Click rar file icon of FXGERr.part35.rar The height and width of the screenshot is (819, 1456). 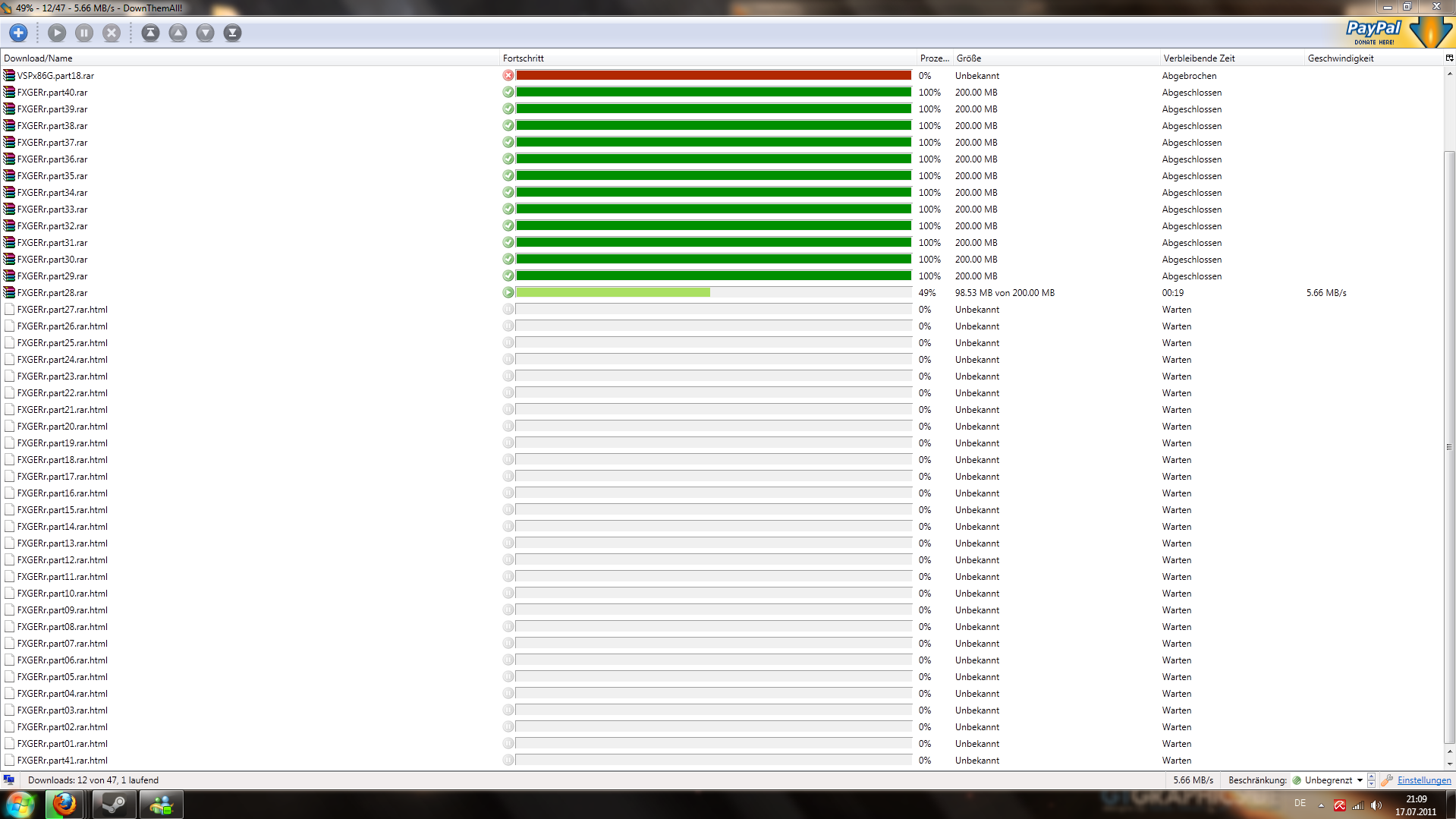9,175
